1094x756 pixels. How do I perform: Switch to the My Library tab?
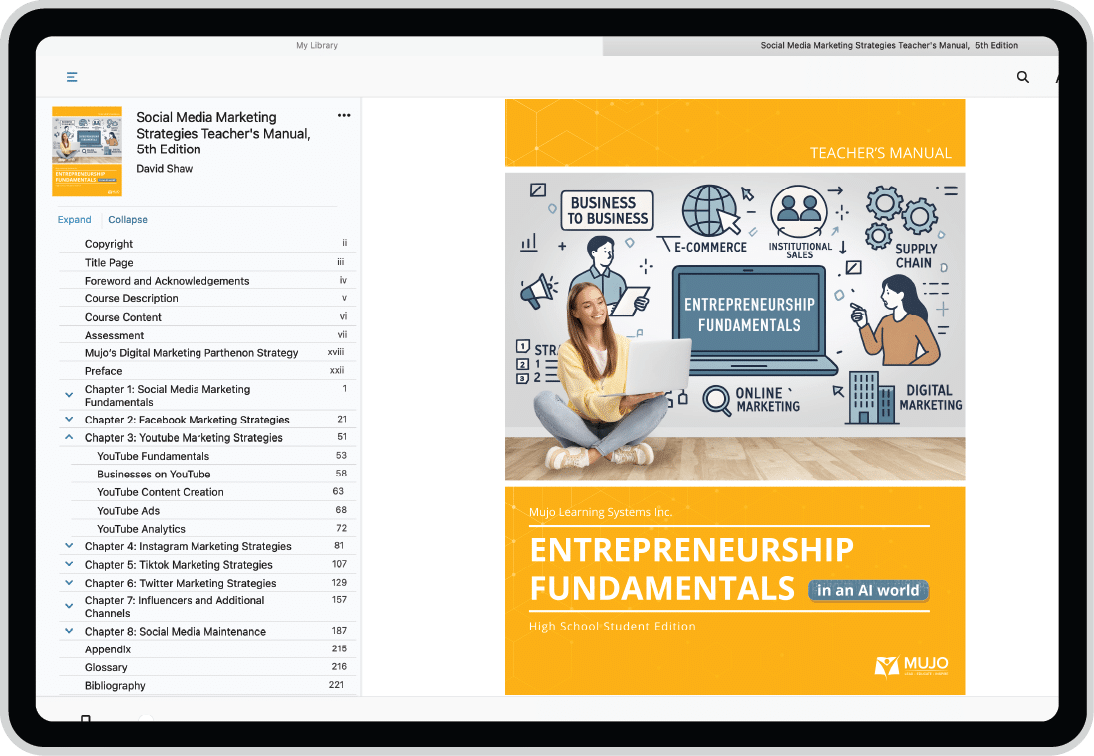316,45
